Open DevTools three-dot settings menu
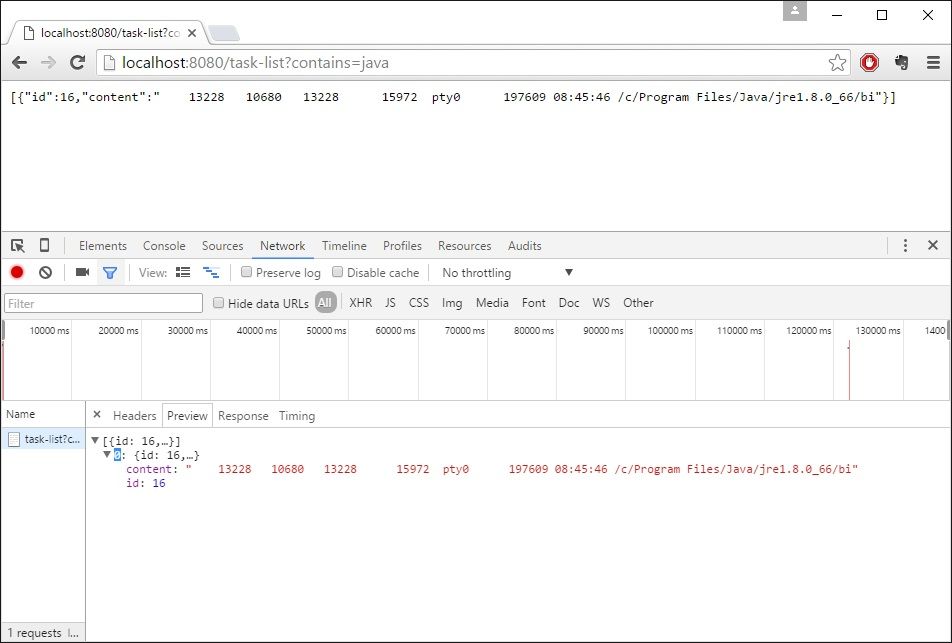952x643 pixels. tap(905, 246)
